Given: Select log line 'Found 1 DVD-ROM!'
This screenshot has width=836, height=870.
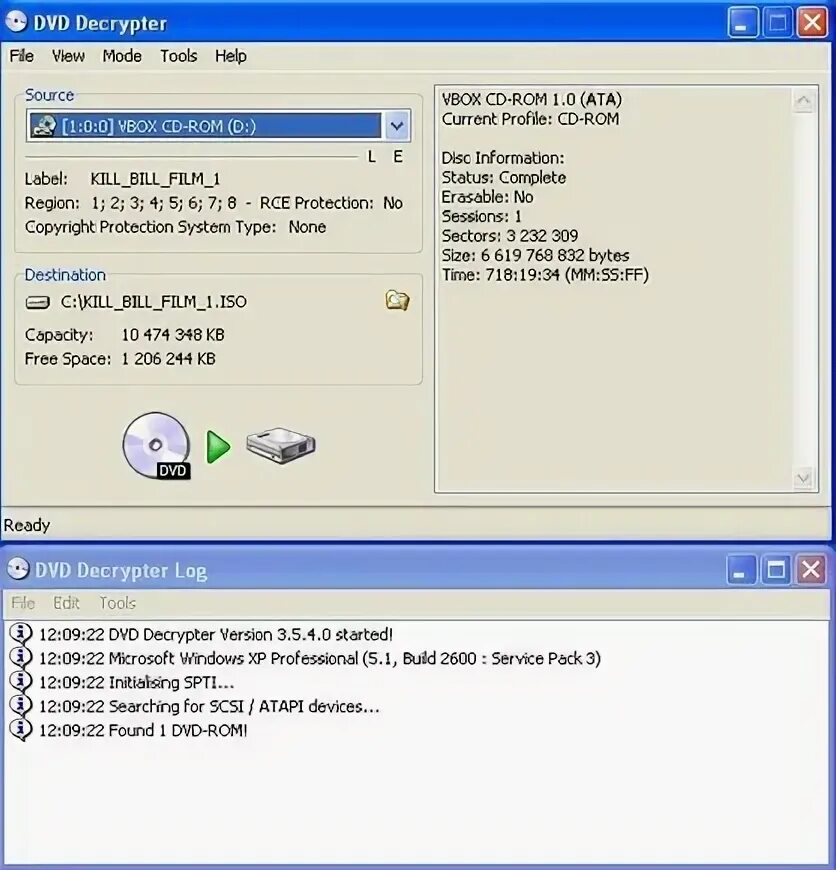Looking at the screenshot, I should (x=143, y=730).
